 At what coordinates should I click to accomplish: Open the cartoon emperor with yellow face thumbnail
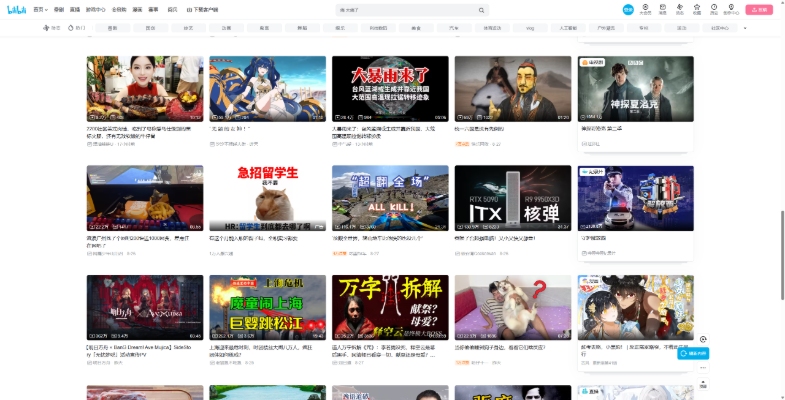pos(513,89)
